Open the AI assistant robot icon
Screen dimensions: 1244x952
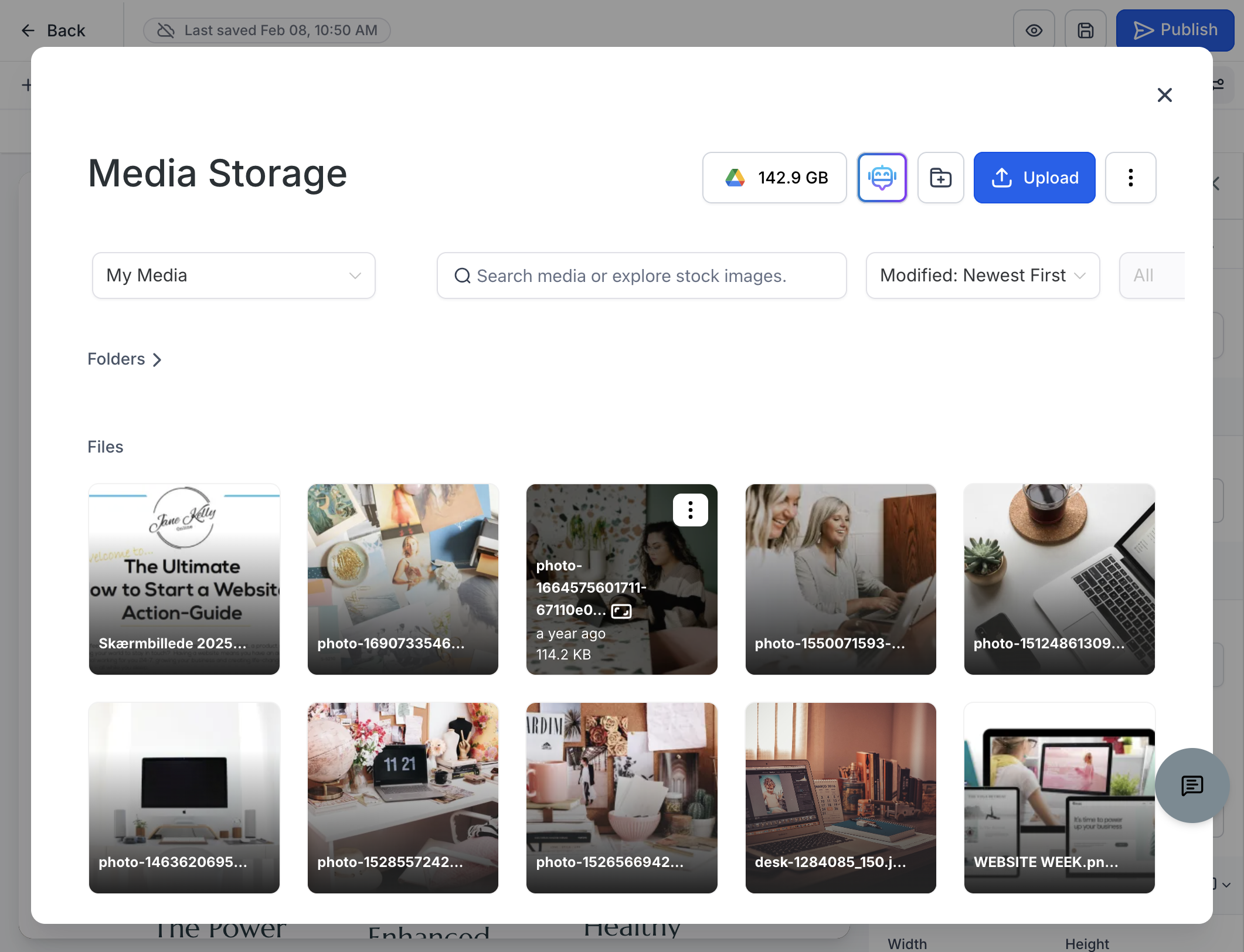click(882, 178)
